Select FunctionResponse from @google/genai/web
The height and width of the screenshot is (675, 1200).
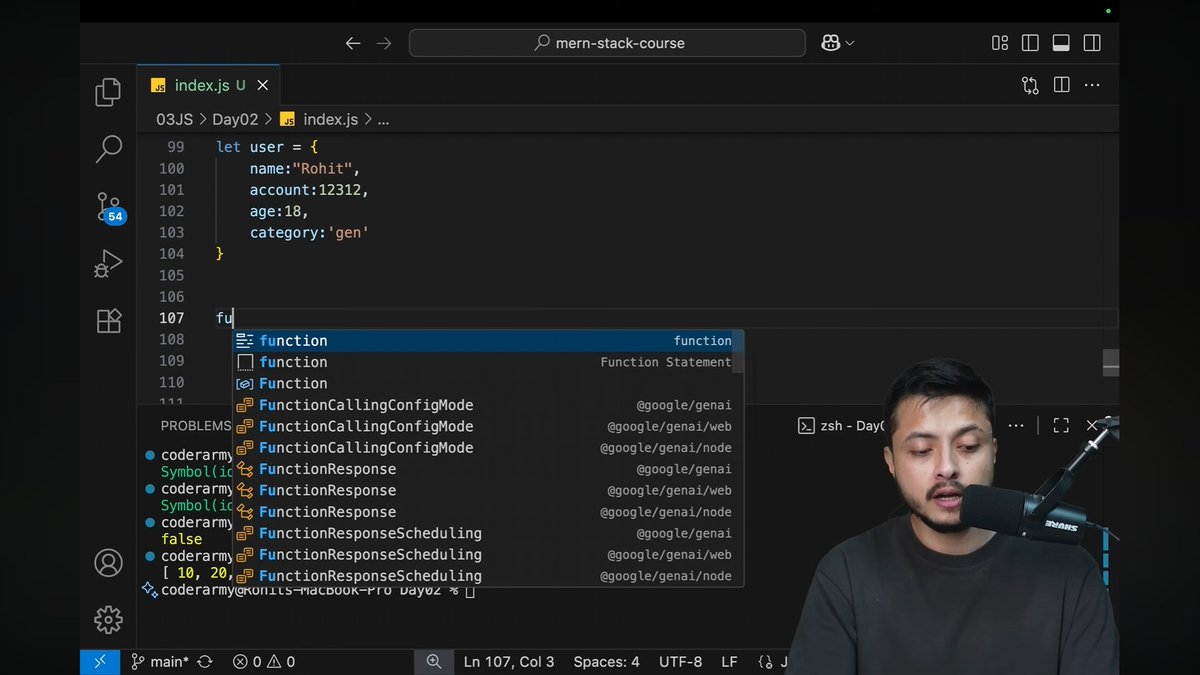(x=488, y=490)
